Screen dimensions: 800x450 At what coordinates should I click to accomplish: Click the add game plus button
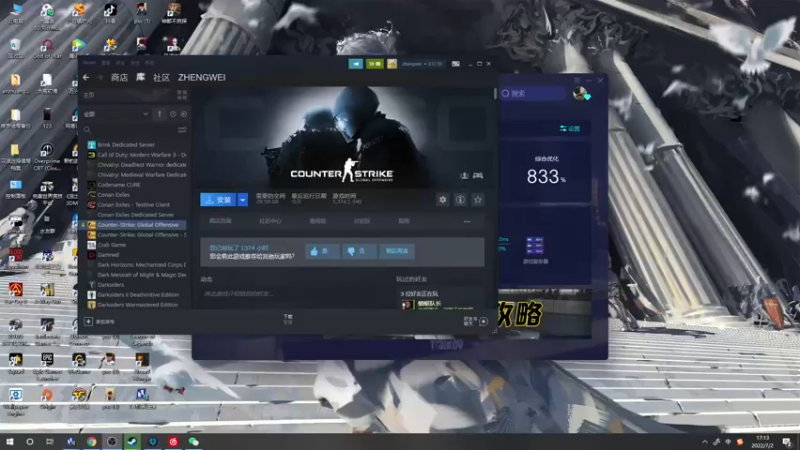click(x=88, y=321)
